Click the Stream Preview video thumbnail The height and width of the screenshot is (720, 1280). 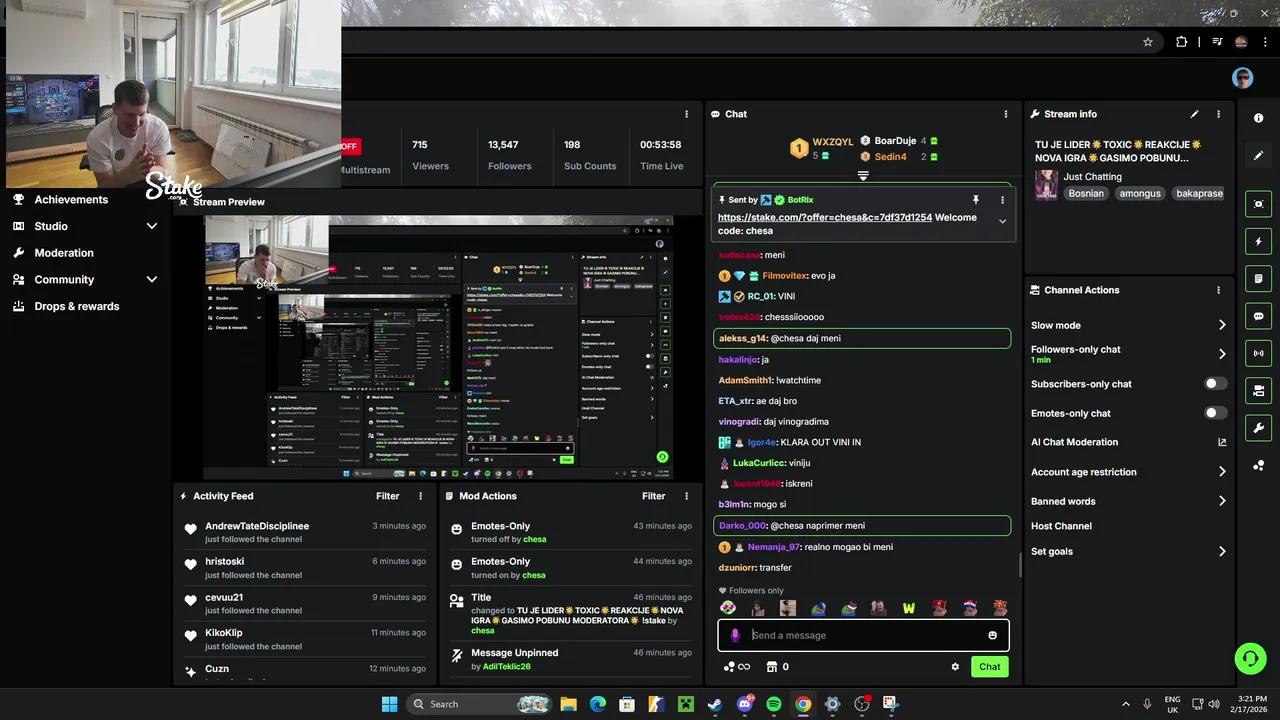438,347
